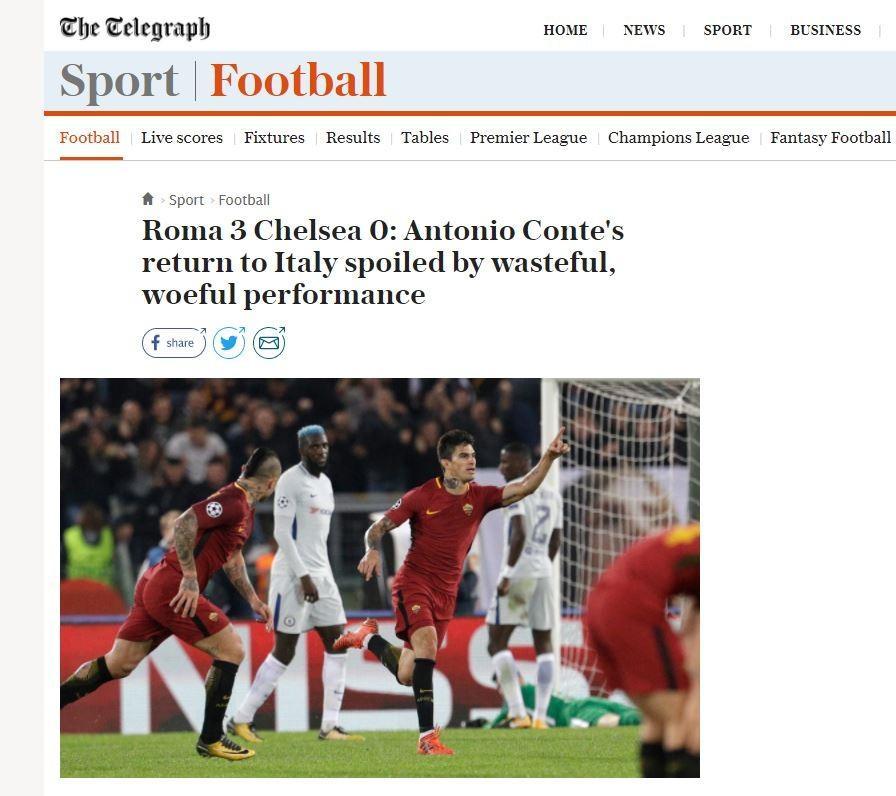Open Champions League section

[x=678, y=138]
